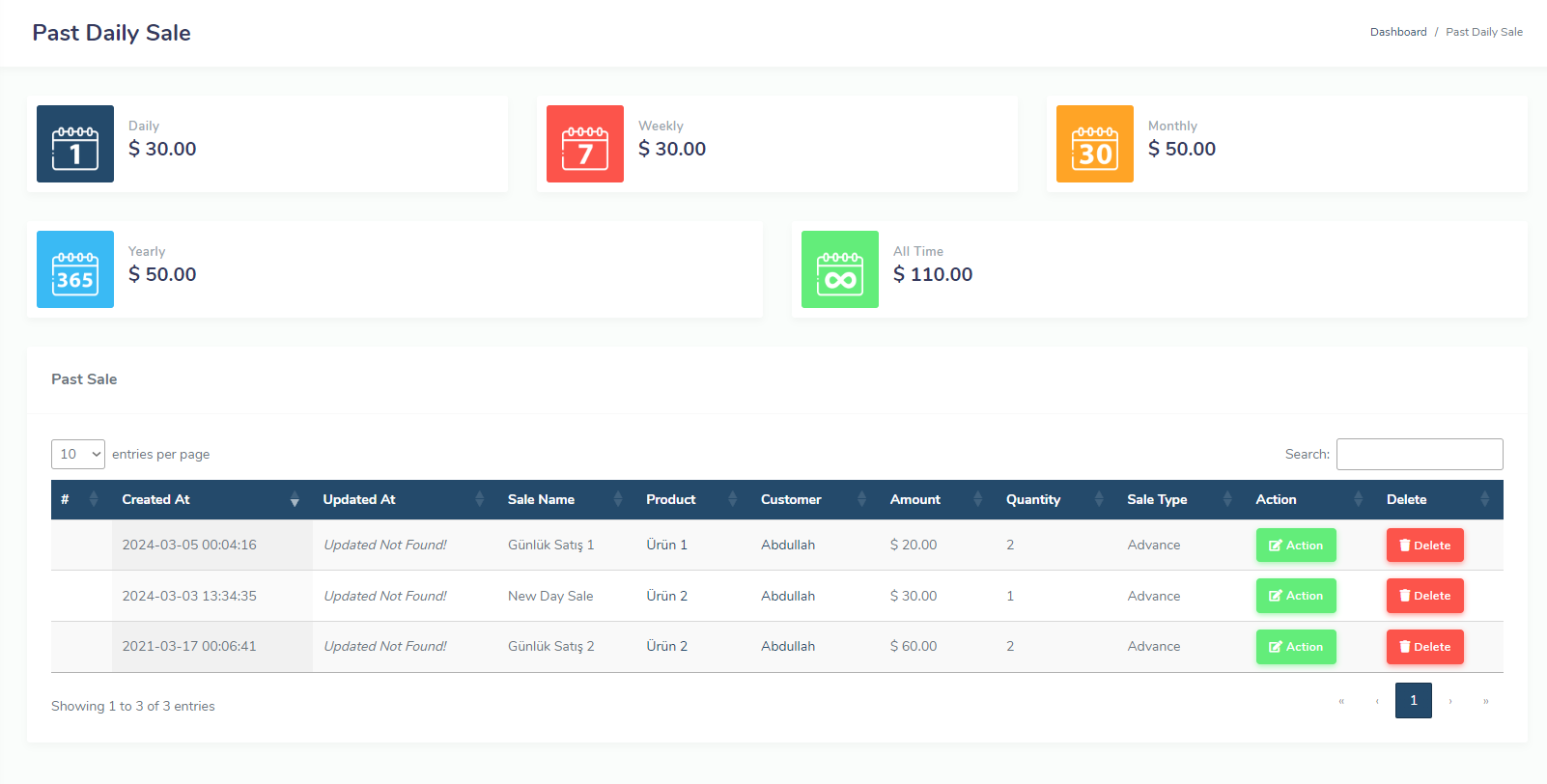The width and height of the screenshot is (1547, 784).
Task: Click the orange Monthly calendar icon
Action: 1094,144
